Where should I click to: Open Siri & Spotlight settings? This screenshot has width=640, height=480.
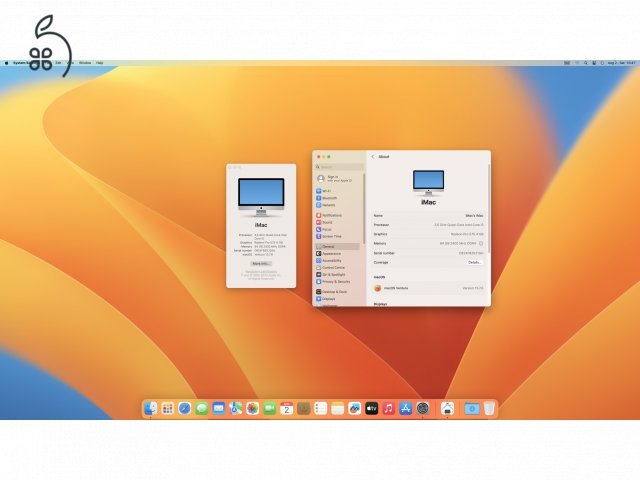[x=337, y=275]
